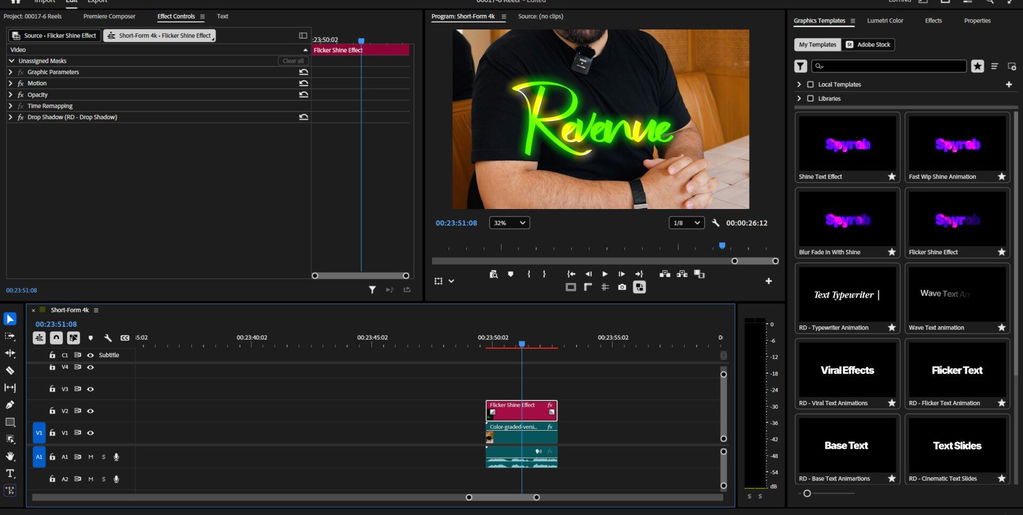Toggle the lock on track V3
This screenshot has width=1023, height=515.
[52, 389]
